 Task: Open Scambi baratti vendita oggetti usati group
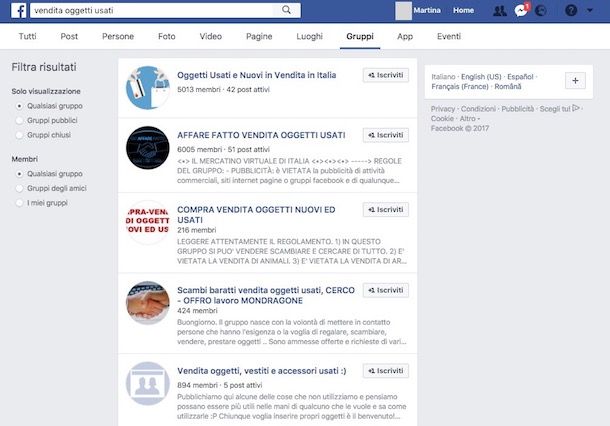266,295
